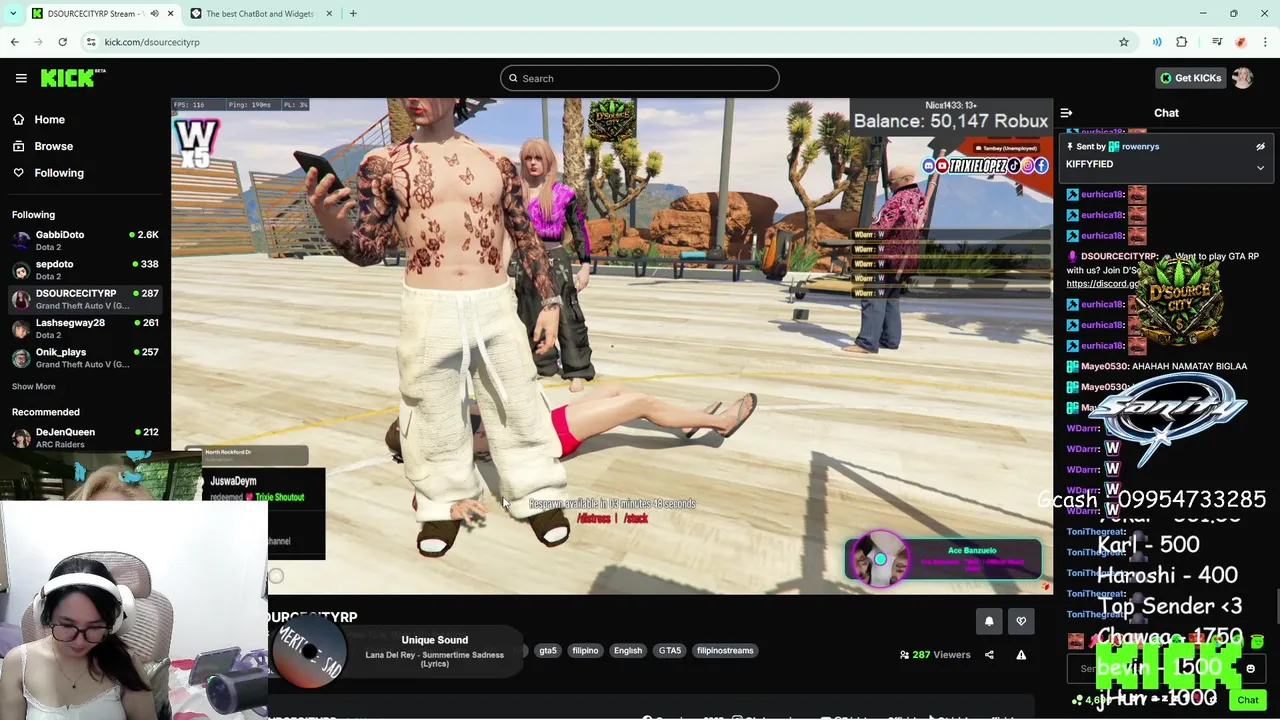This screenshot has height=720, width=1280.
Task: Open the discord link in chat
Action: (1103, 284)
